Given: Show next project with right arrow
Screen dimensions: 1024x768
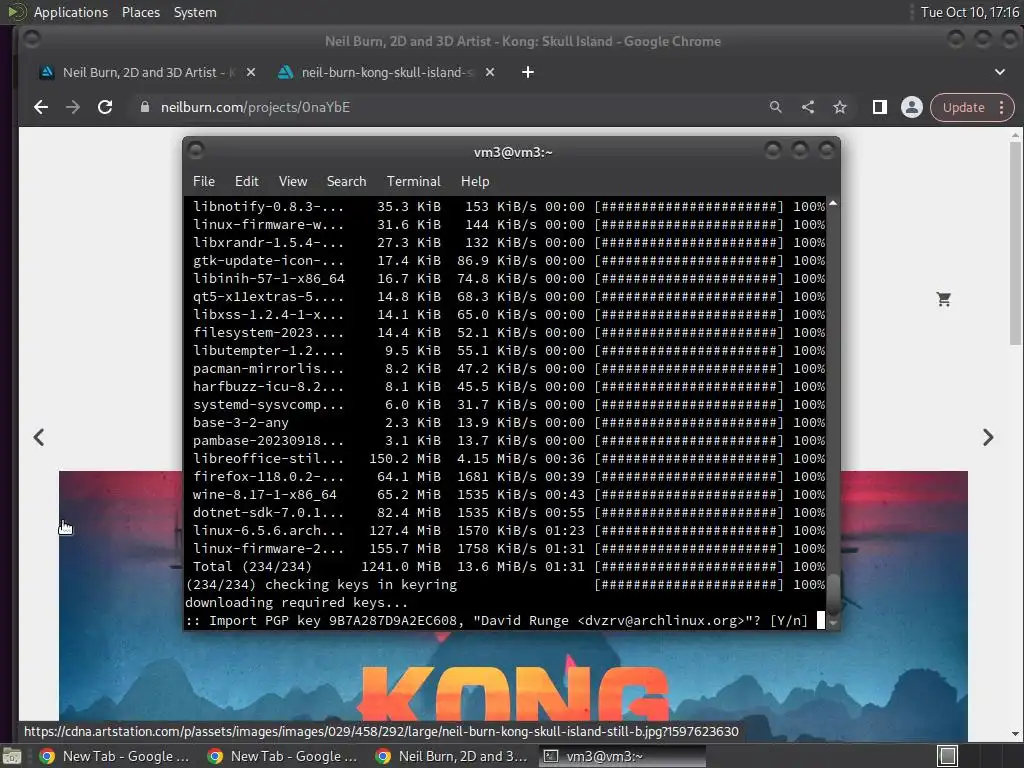Looking at the screenshot, I should point(988,437).
